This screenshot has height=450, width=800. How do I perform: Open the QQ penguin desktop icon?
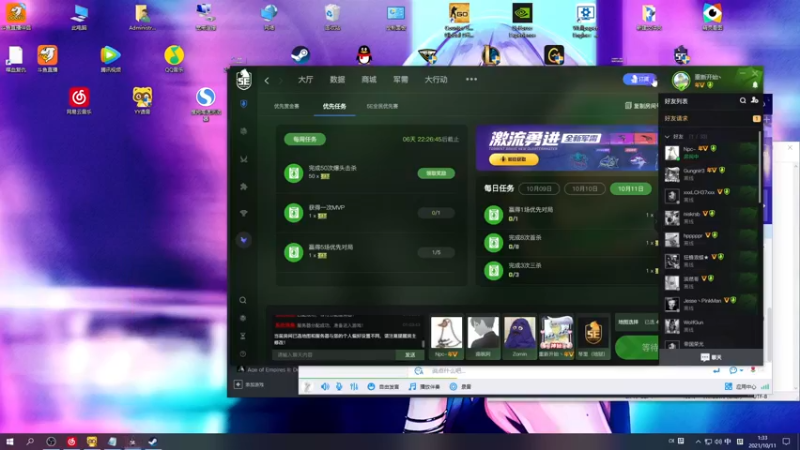coord(364,55)
